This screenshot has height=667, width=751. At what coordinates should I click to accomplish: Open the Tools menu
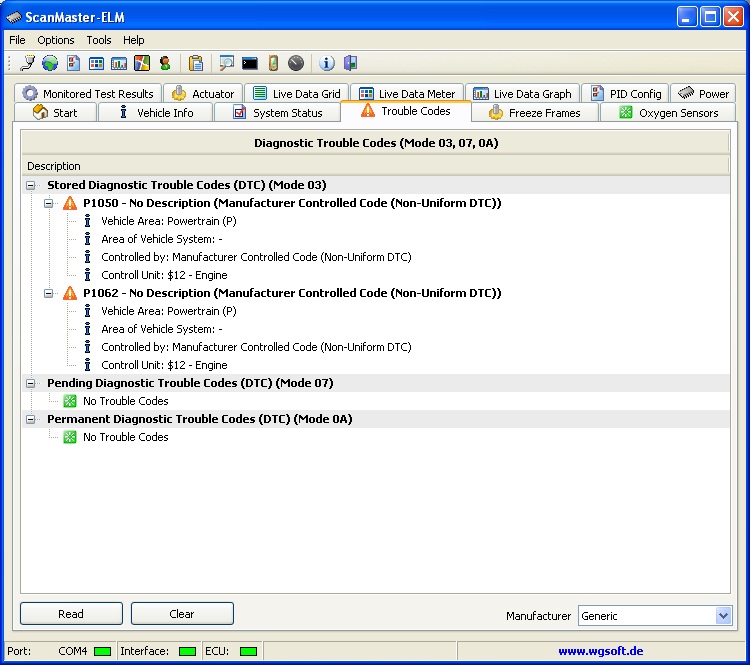(99, 40)
